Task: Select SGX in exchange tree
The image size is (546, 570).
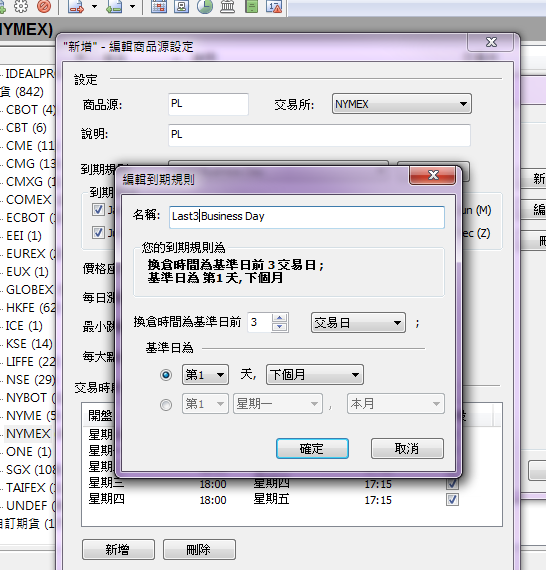Action: pos(31,470)
